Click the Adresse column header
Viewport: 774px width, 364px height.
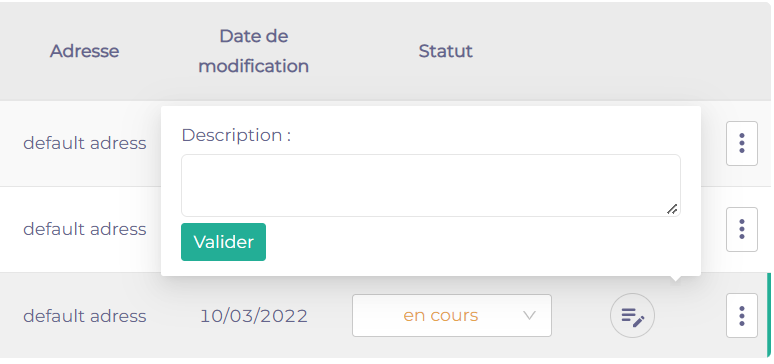pyautogui.click(x=84, y=51)
